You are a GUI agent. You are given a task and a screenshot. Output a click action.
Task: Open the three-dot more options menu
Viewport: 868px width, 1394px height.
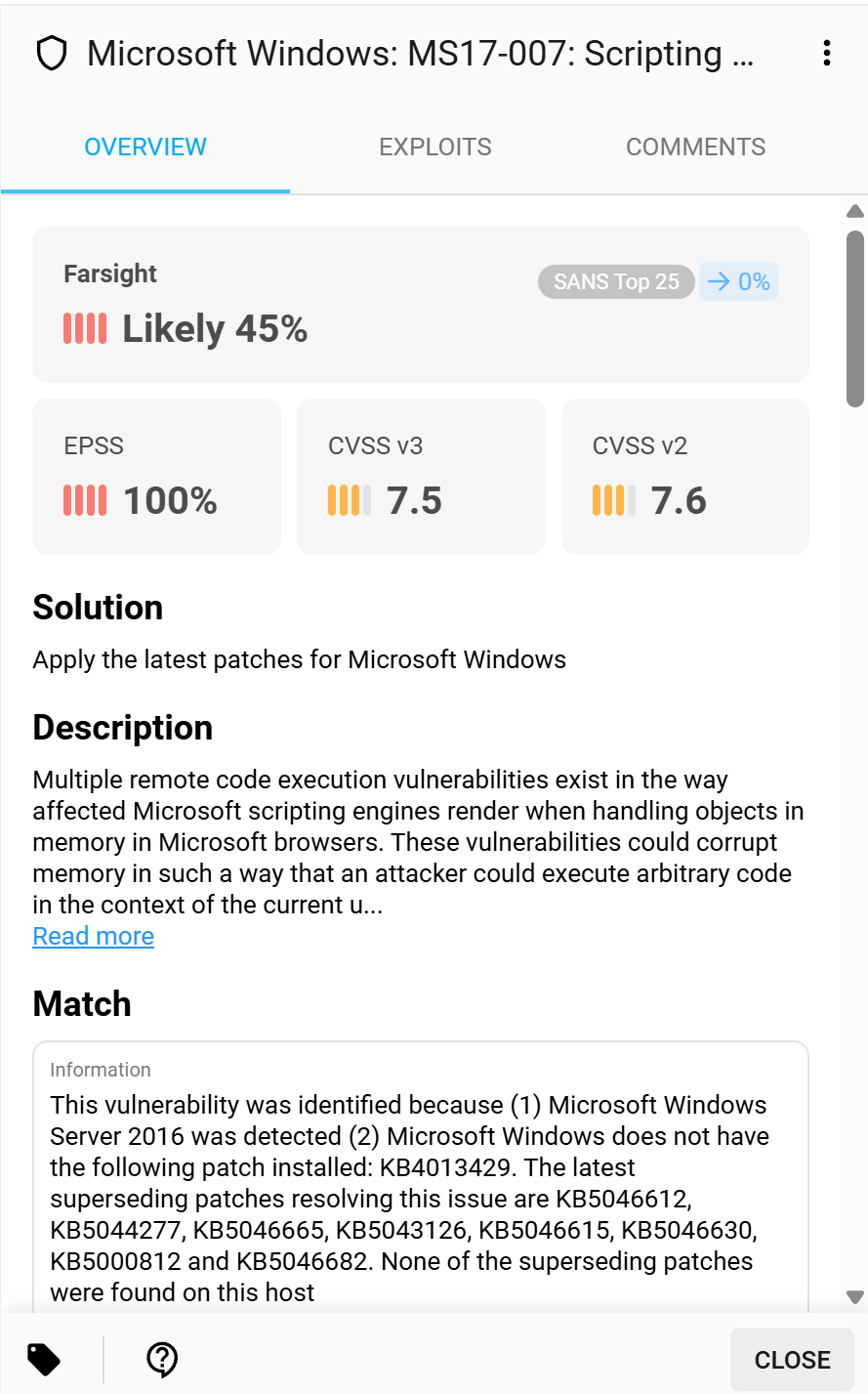point(826,54)
